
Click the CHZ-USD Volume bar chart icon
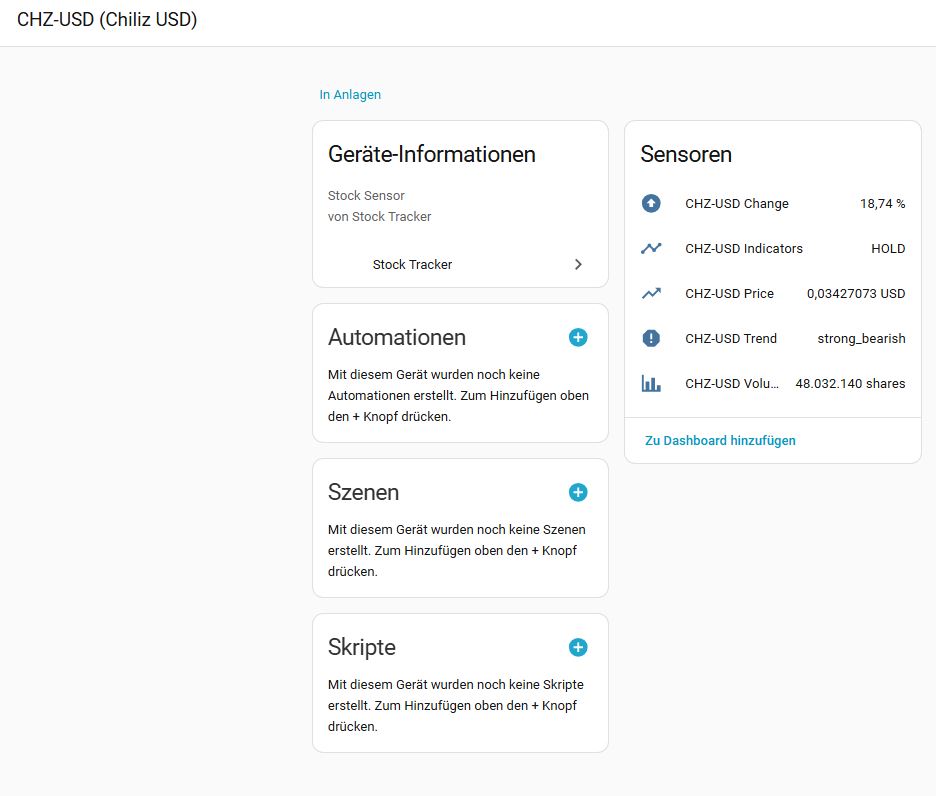click(x=651, y=384)
